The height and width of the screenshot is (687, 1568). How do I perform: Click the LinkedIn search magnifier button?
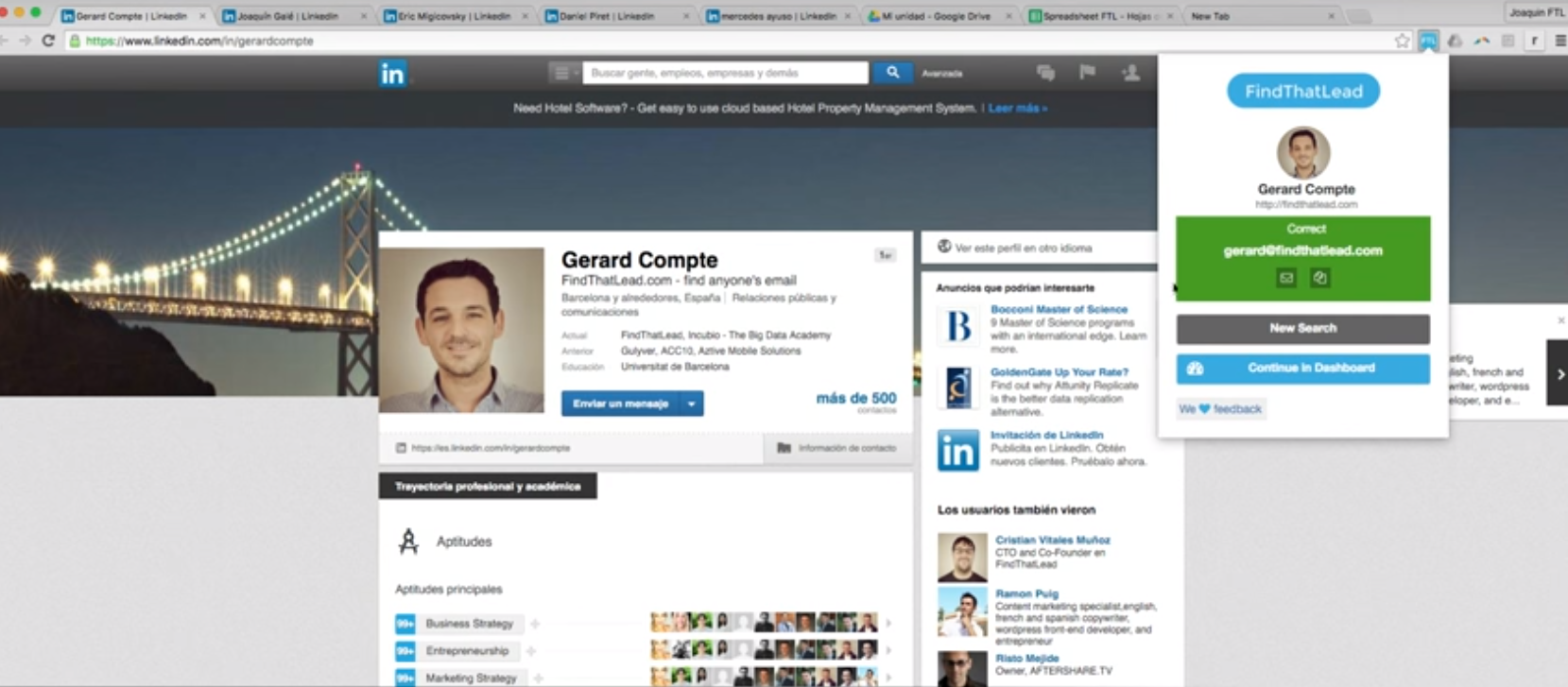tap(892, 73)
